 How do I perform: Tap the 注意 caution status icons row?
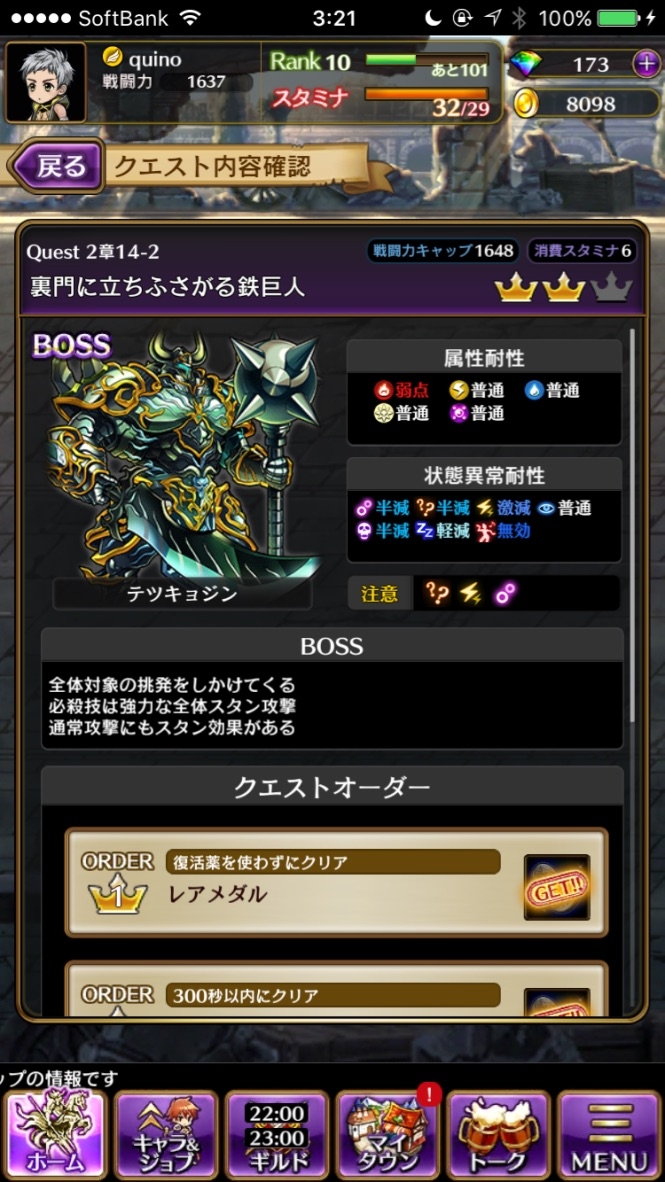[x=483, y=593]
